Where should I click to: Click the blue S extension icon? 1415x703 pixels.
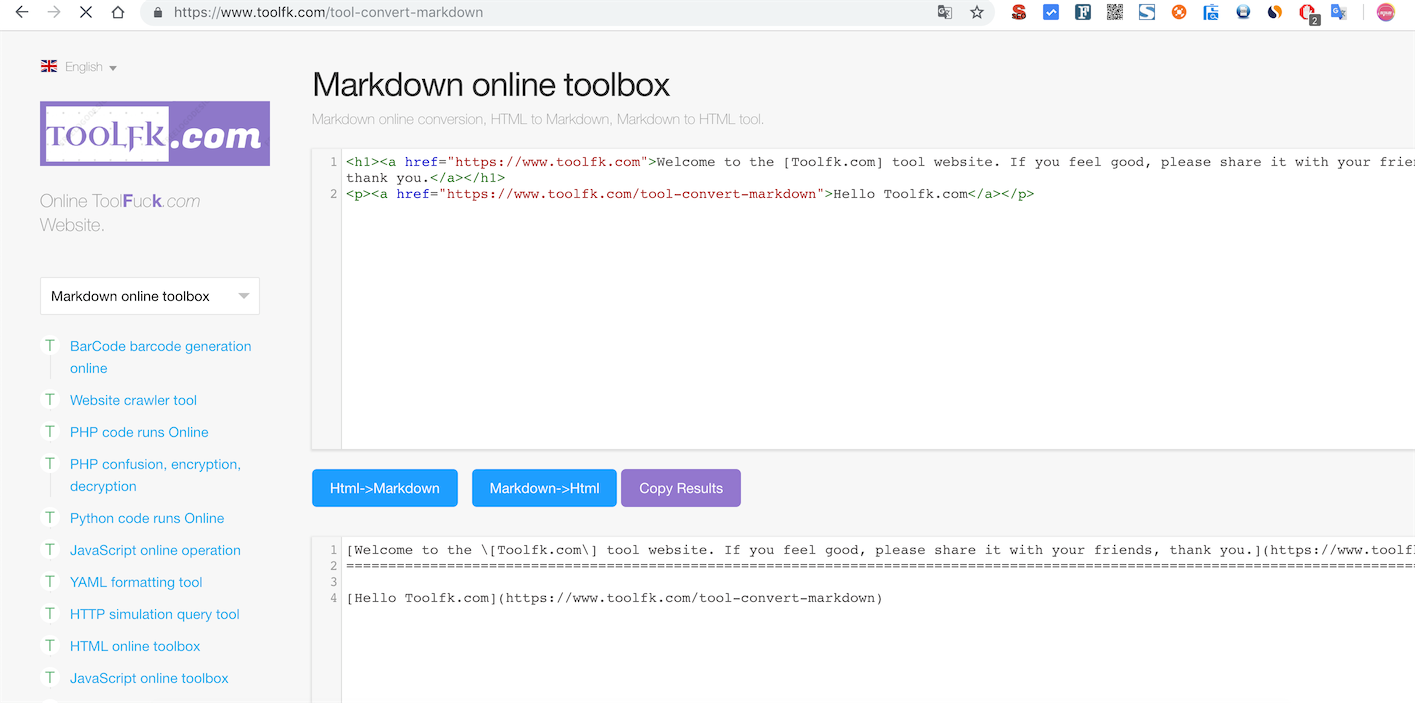click(1147, 12)
